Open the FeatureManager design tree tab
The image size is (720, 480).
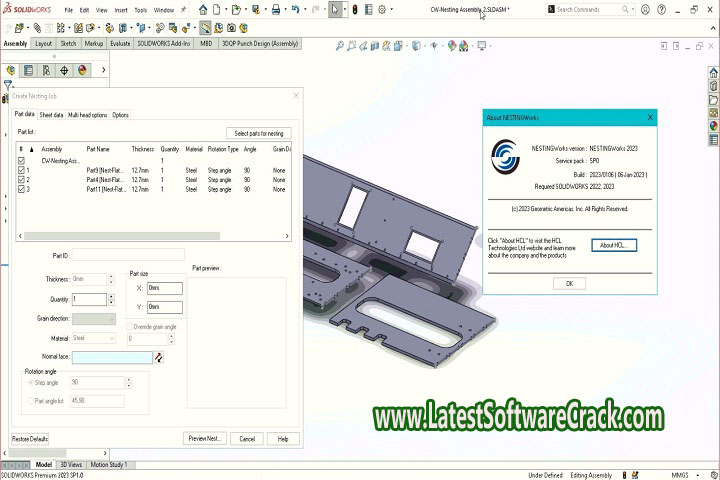(11, 70)
